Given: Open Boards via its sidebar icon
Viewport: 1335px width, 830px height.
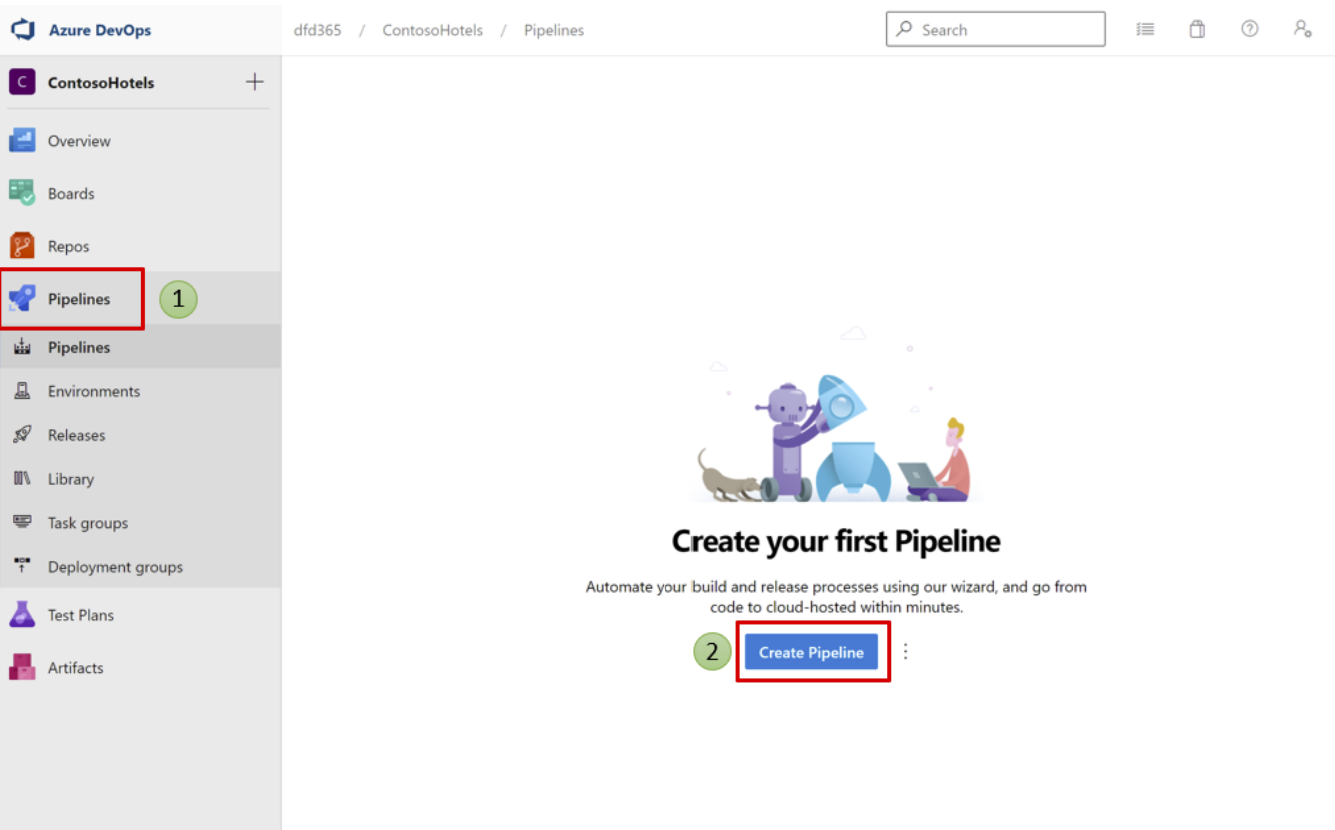Looking at the screenshot, I should point(22,193).
